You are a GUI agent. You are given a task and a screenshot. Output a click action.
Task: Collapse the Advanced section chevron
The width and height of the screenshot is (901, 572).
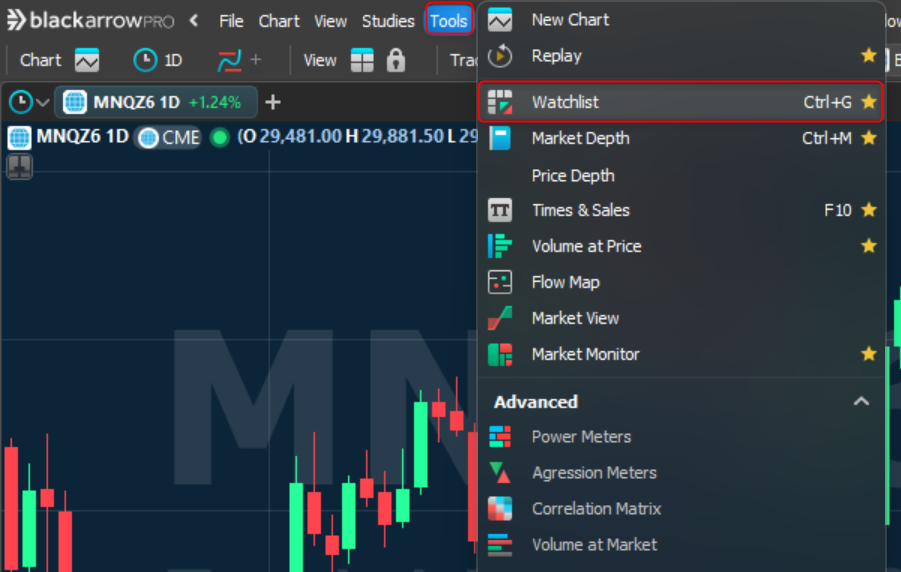pyautogui.click(x=861, y=401)
